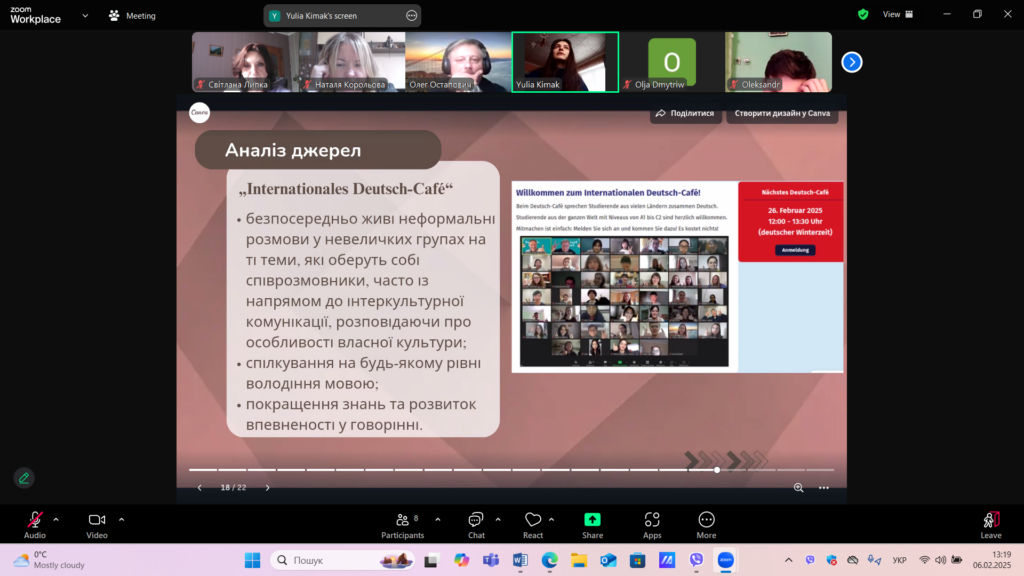This screenshot has width=1024, height=576.
Task: Expand video options arrow next to Video
Action: [x=121, y=520]
